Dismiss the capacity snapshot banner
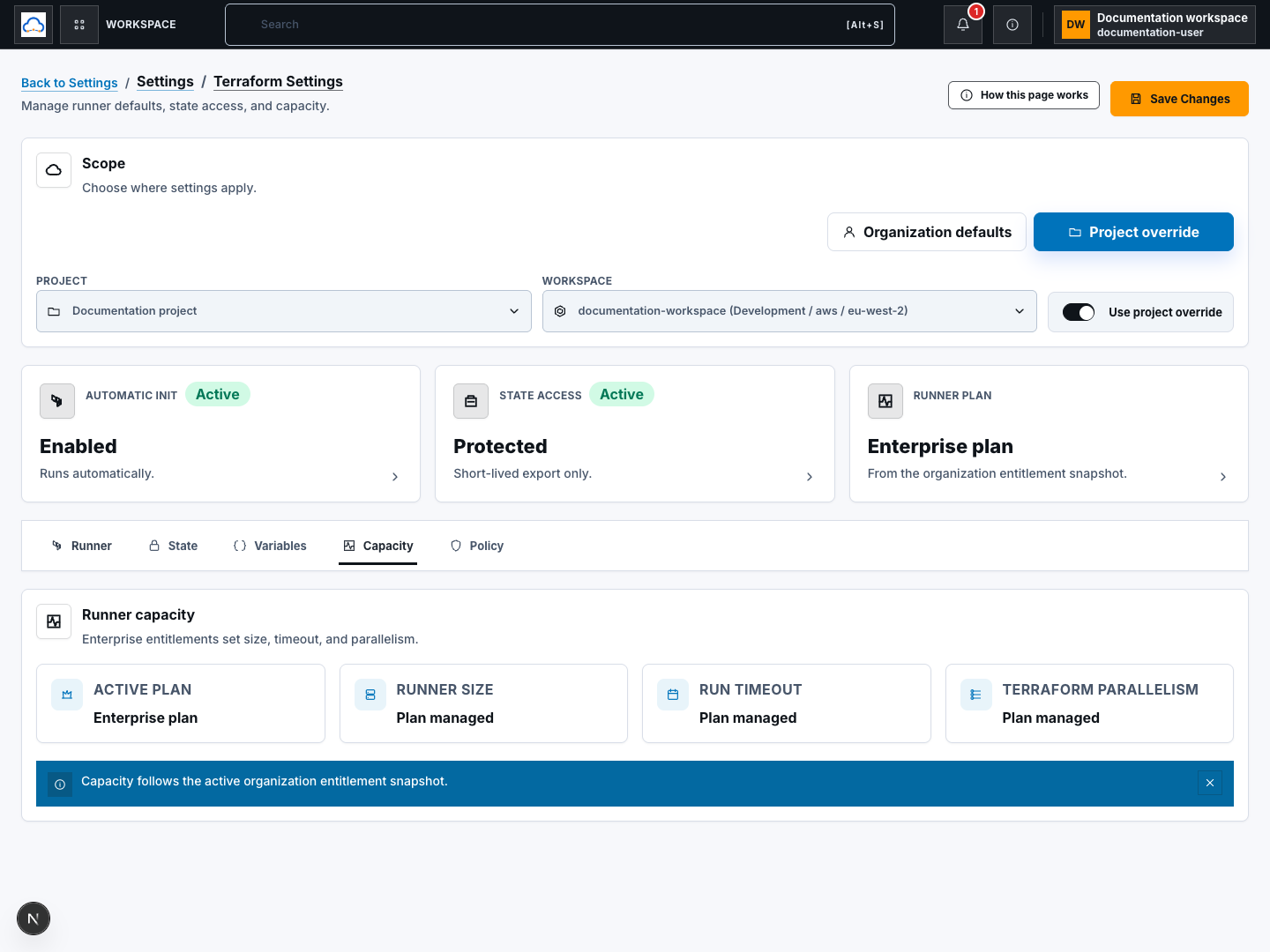 [x=1210, y=783]
